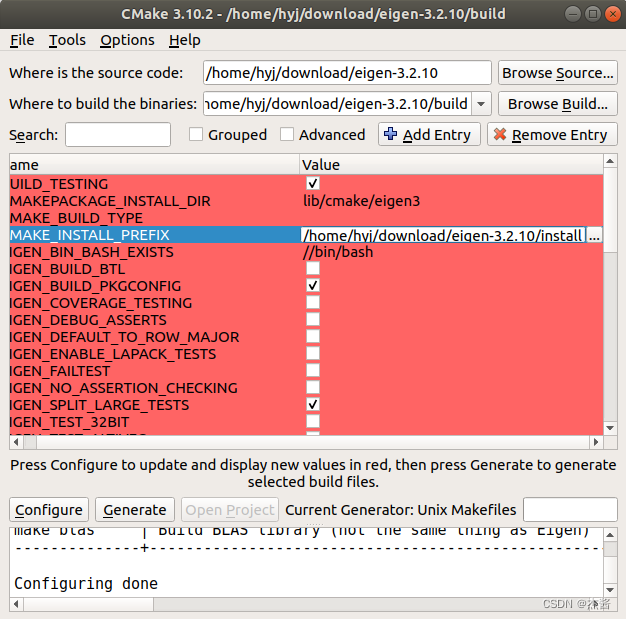
Task: Open the Help menu
Action: click(x=184, y=40)
